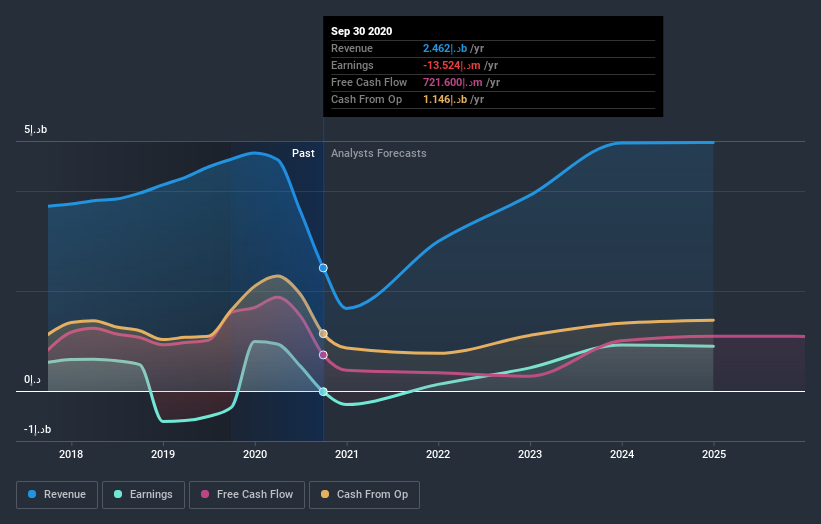
Task: Toggle the Earnings legend button
Action: click(x=143, y=495)
